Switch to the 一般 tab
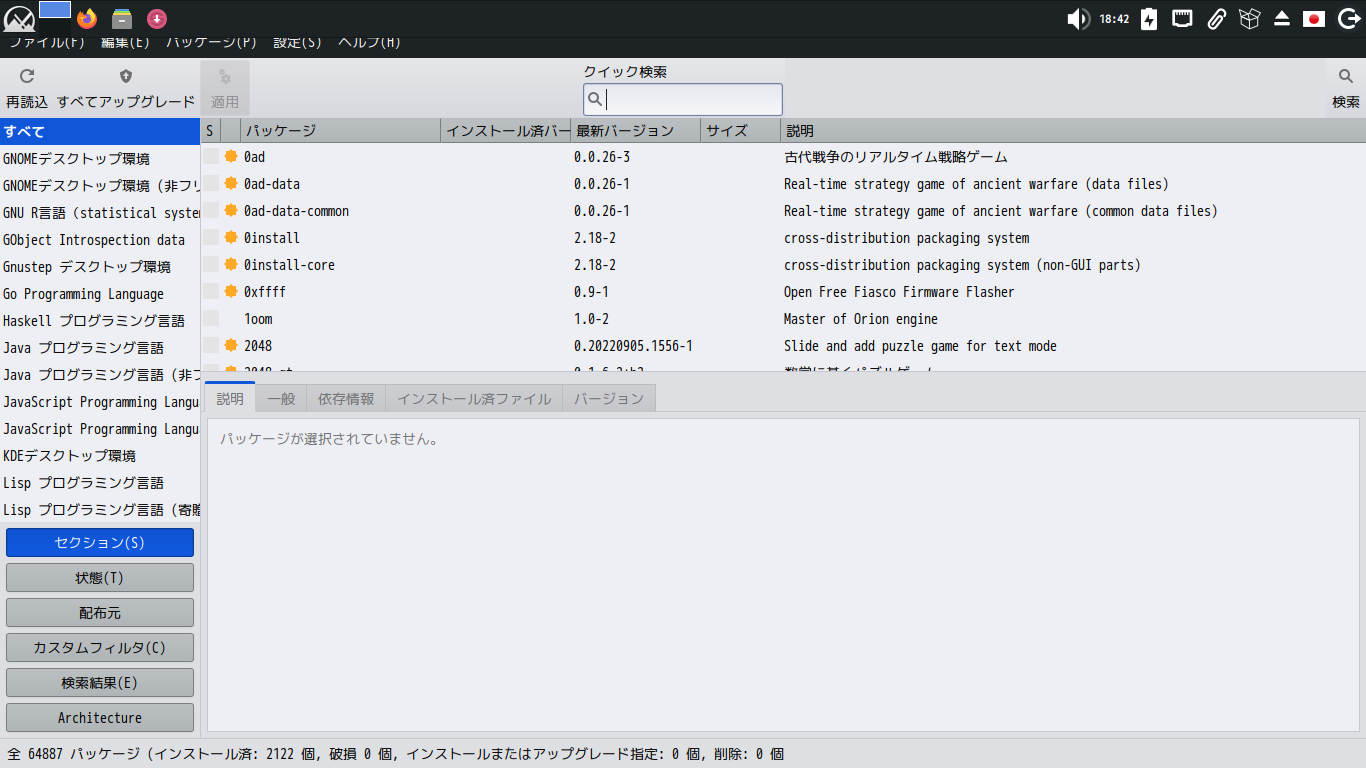Image resolution: width=1366 pixels, height=768 pixels. click(x=281, y=398)
